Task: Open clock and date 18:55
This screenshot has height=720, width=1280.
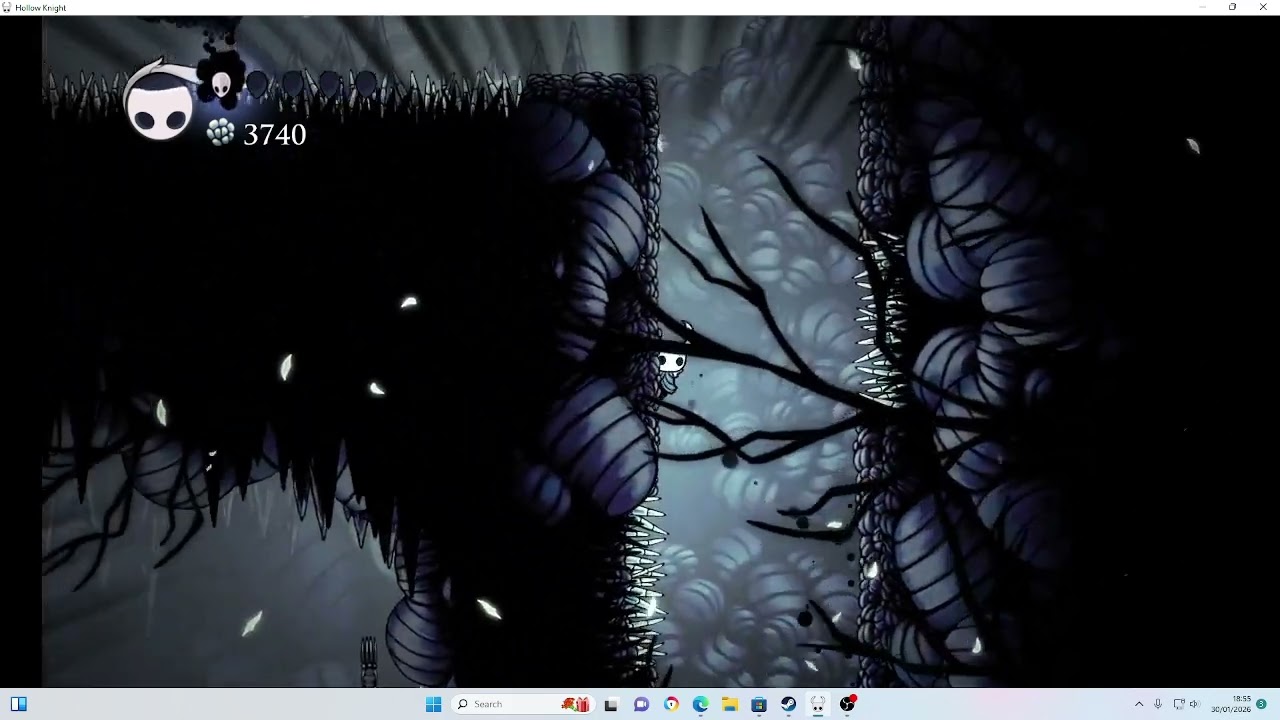Action: [x=1231, y=704]
